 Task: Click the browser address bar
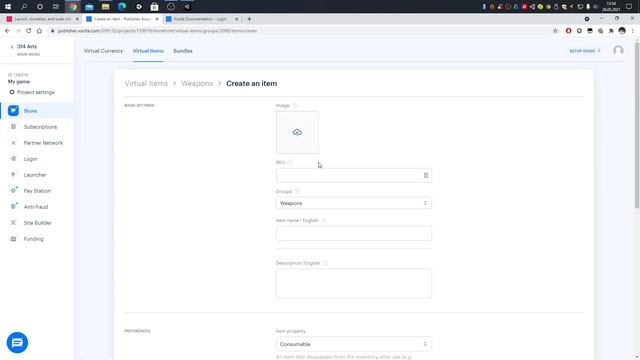pyautogui.click(x=302, y=31)
